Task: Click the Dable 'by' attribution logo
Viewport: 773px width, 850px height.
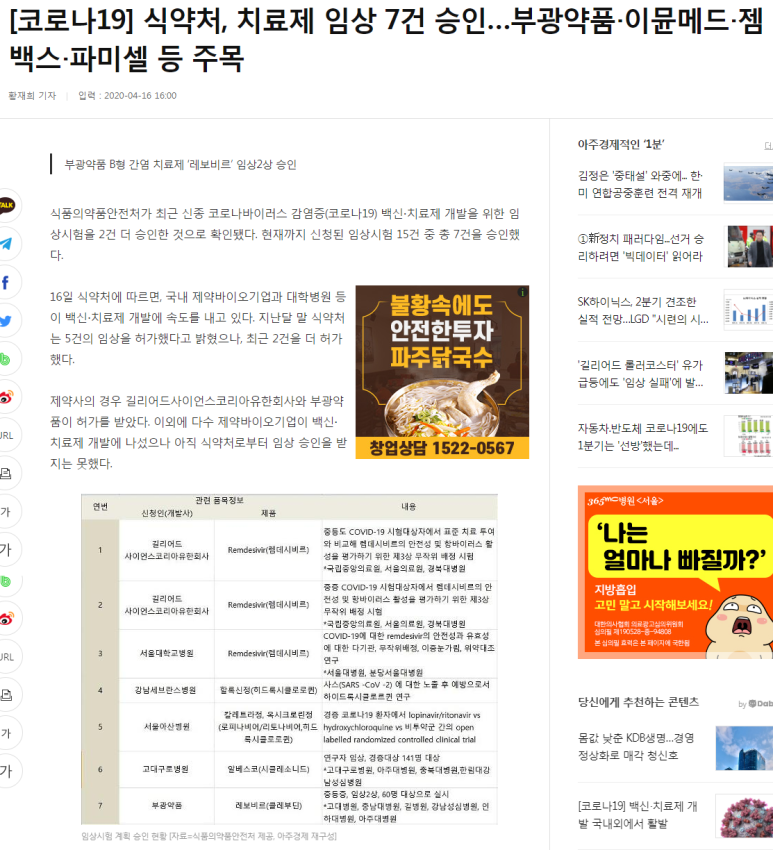Action: click(x=756, y=704)
